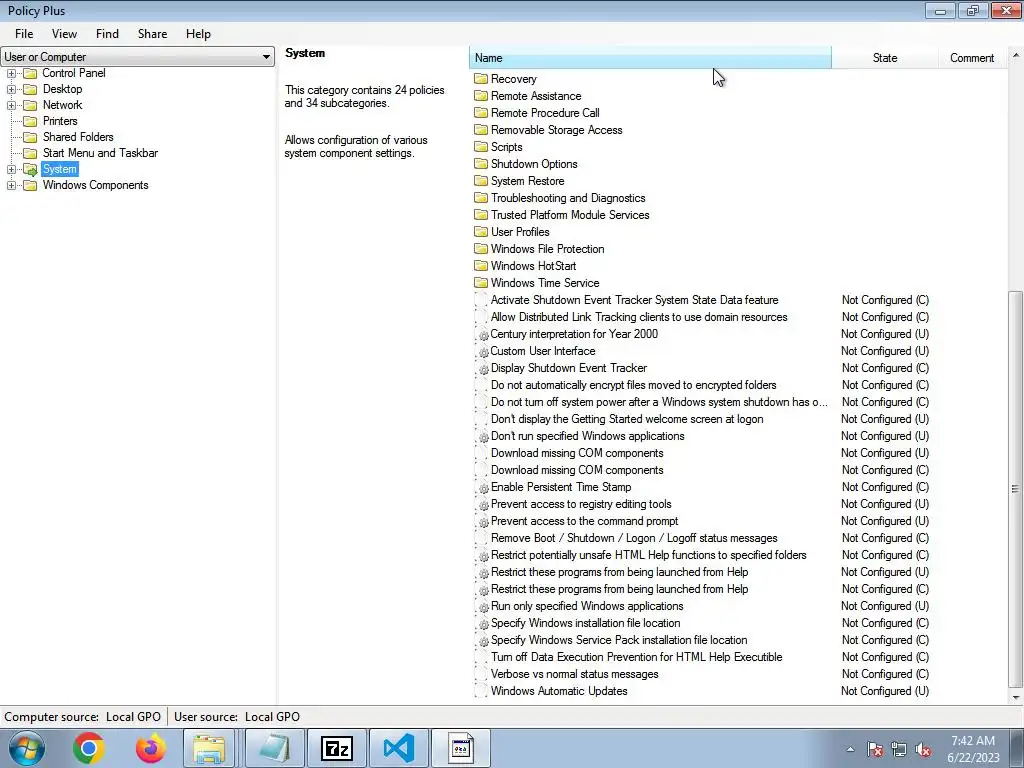Click the scrollbar down arrow in policy list
1024x768 pixels.
[x=1016, y=697]
